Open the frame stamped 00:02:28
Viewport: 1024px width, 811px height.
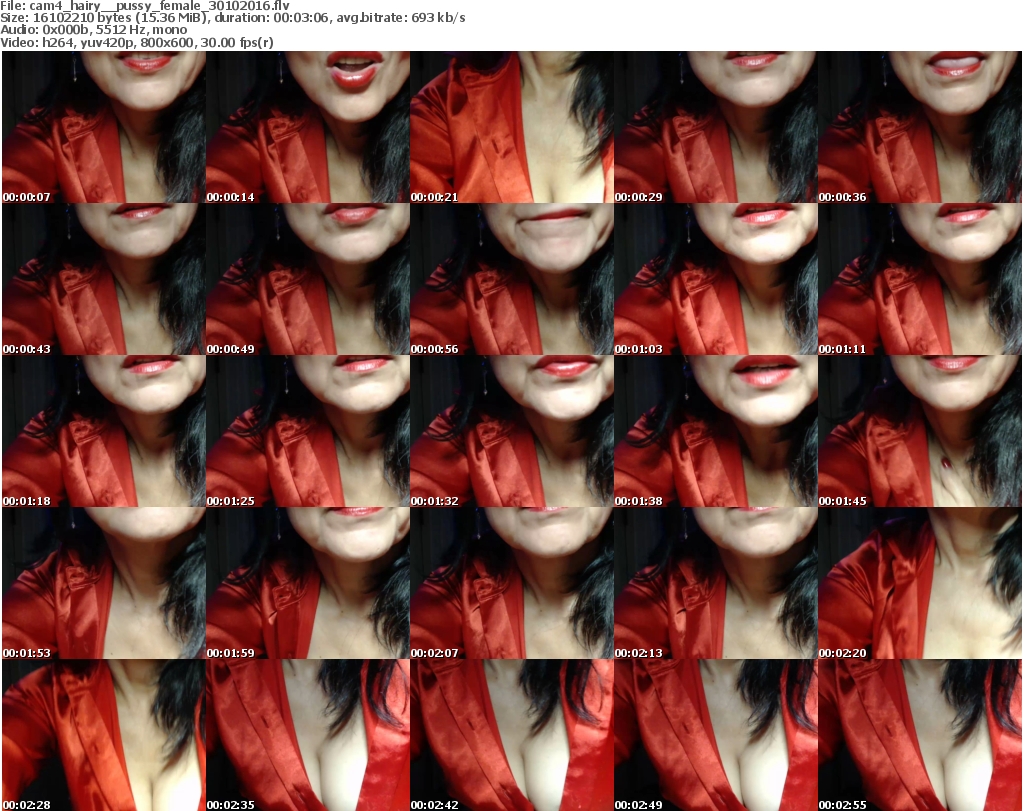104,736
